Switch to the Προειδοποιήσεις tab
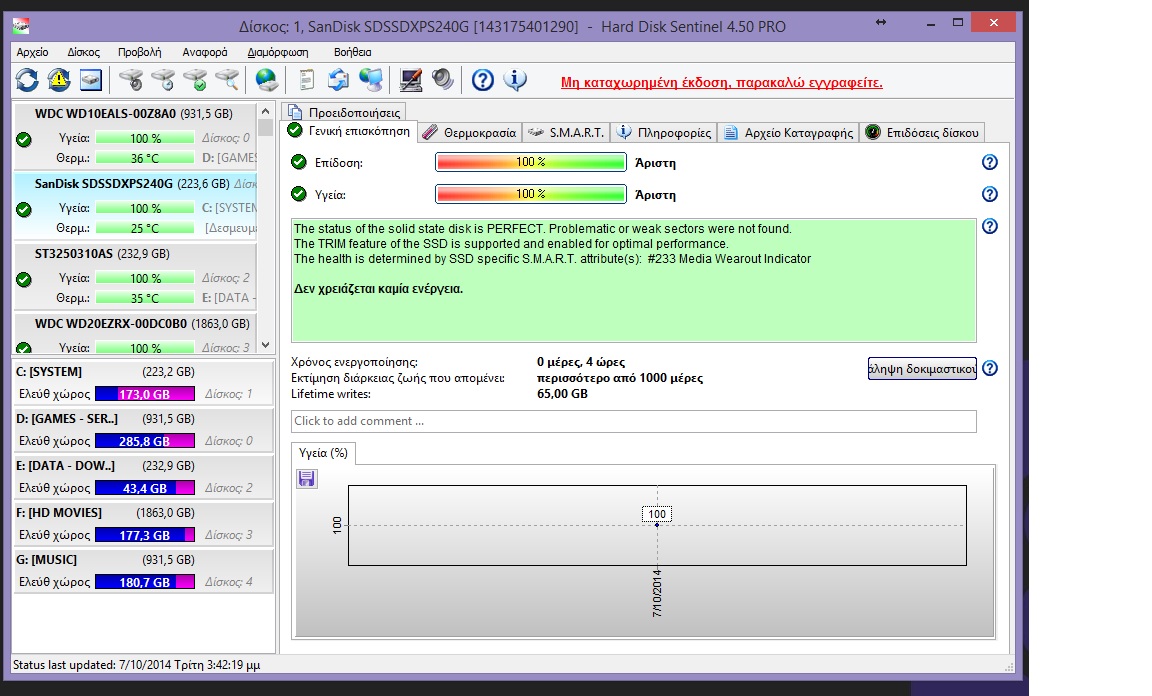This screenshot has width=1152, height=696. pyautogui.click(x=345, y=112)
